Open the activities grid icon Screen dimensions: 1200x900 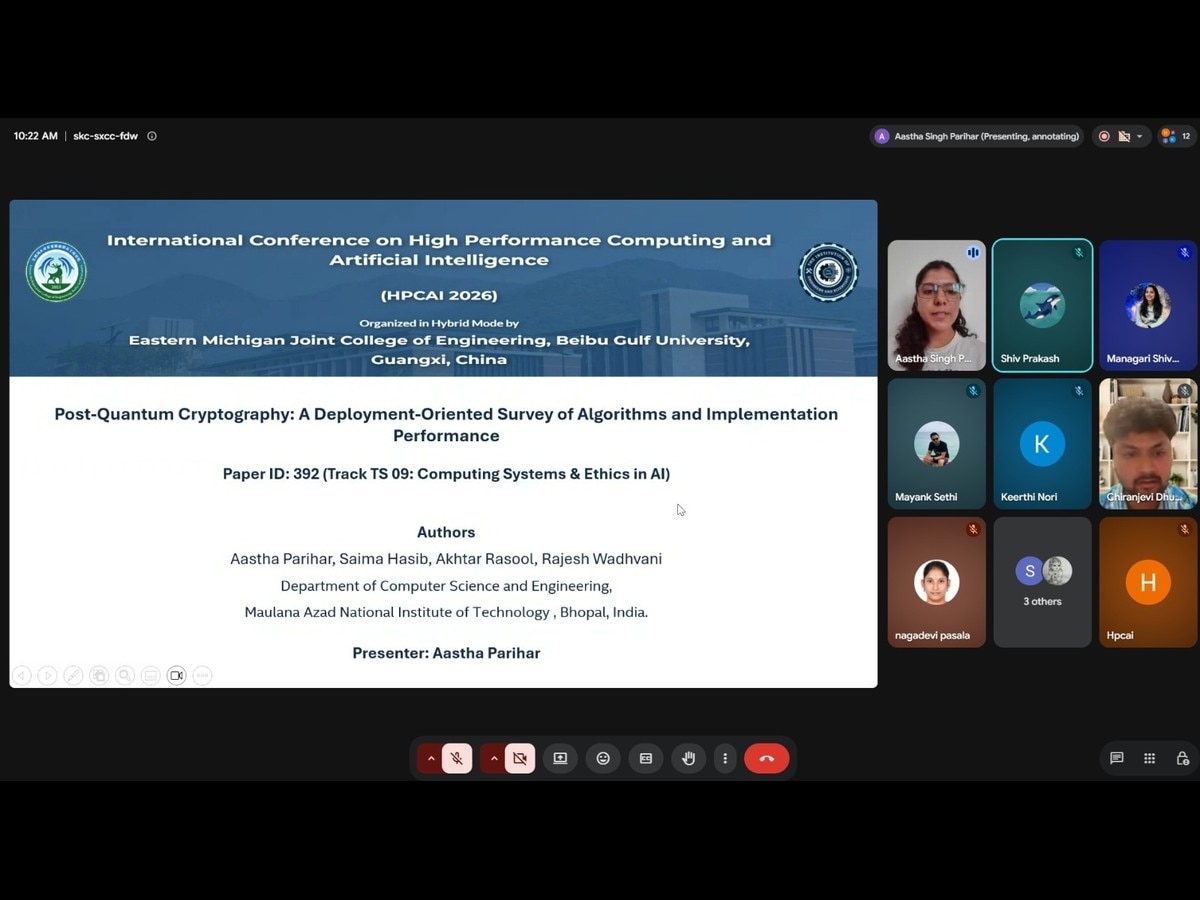(1150, 758)
